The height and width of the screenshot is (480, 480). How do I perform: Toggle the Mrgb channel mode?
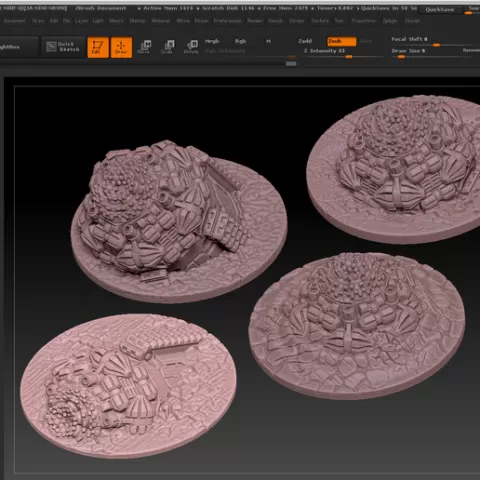[x=212, y=41]
